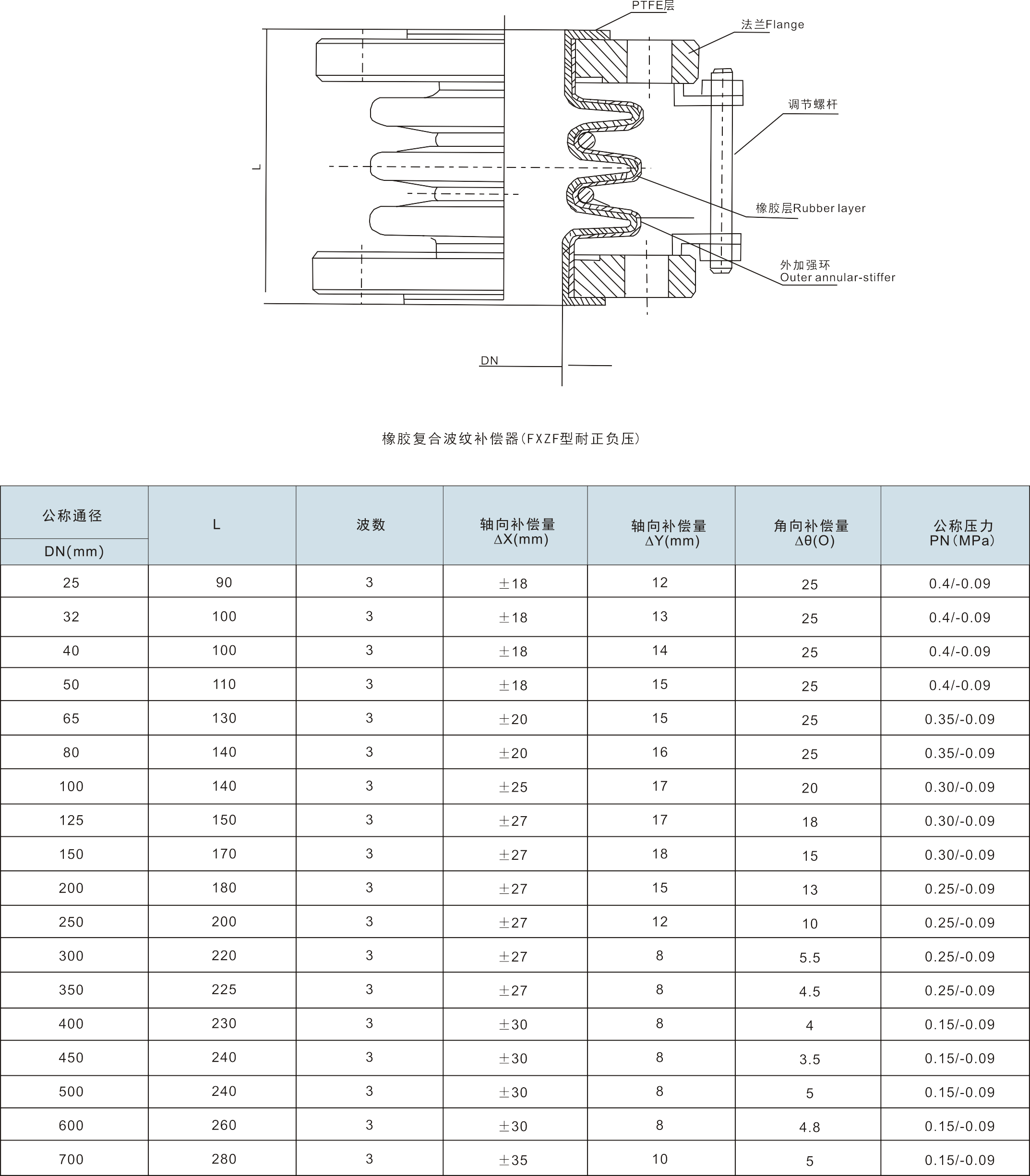This screenshot has height=1176, width=1030.
Task: Click the 调节螺杆 label
Action: click(x=813, y=105)
